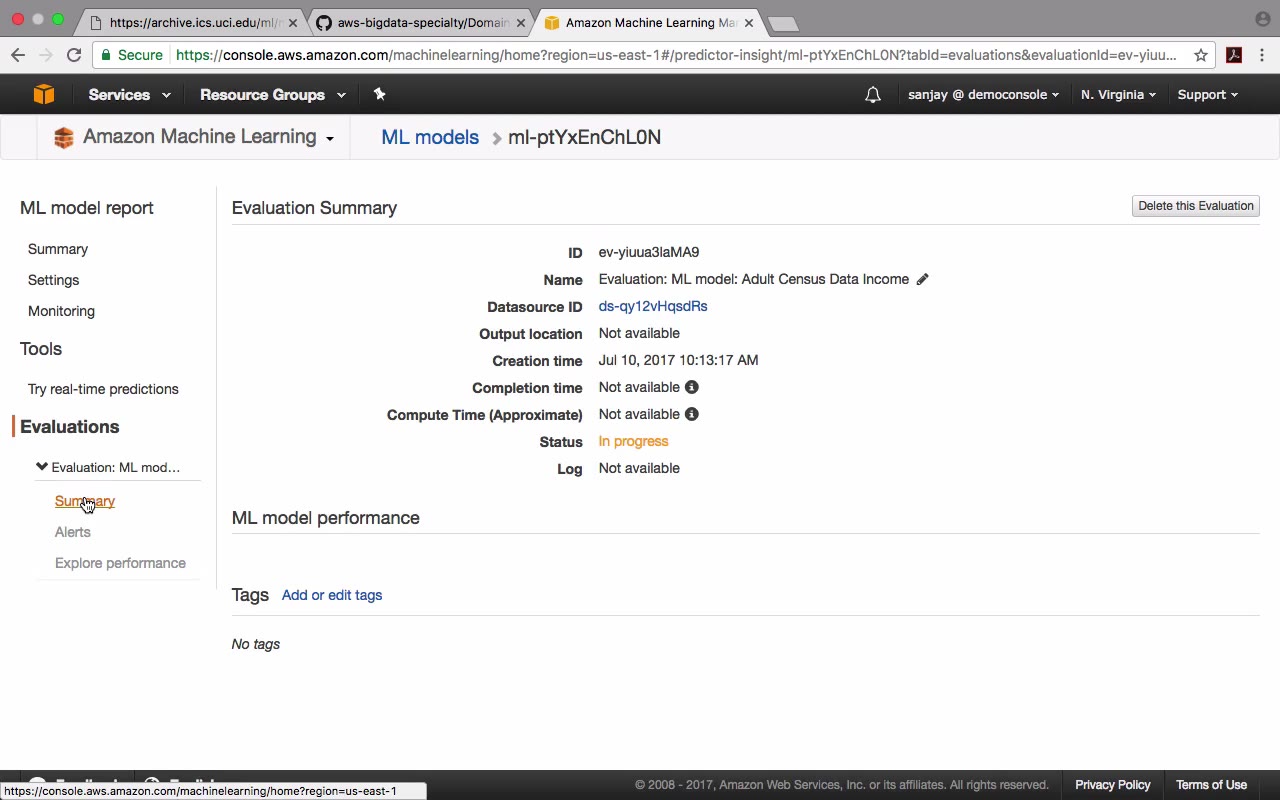Open Alerts under the evaluation
The image size is (1280, 800).
[73, 532]
